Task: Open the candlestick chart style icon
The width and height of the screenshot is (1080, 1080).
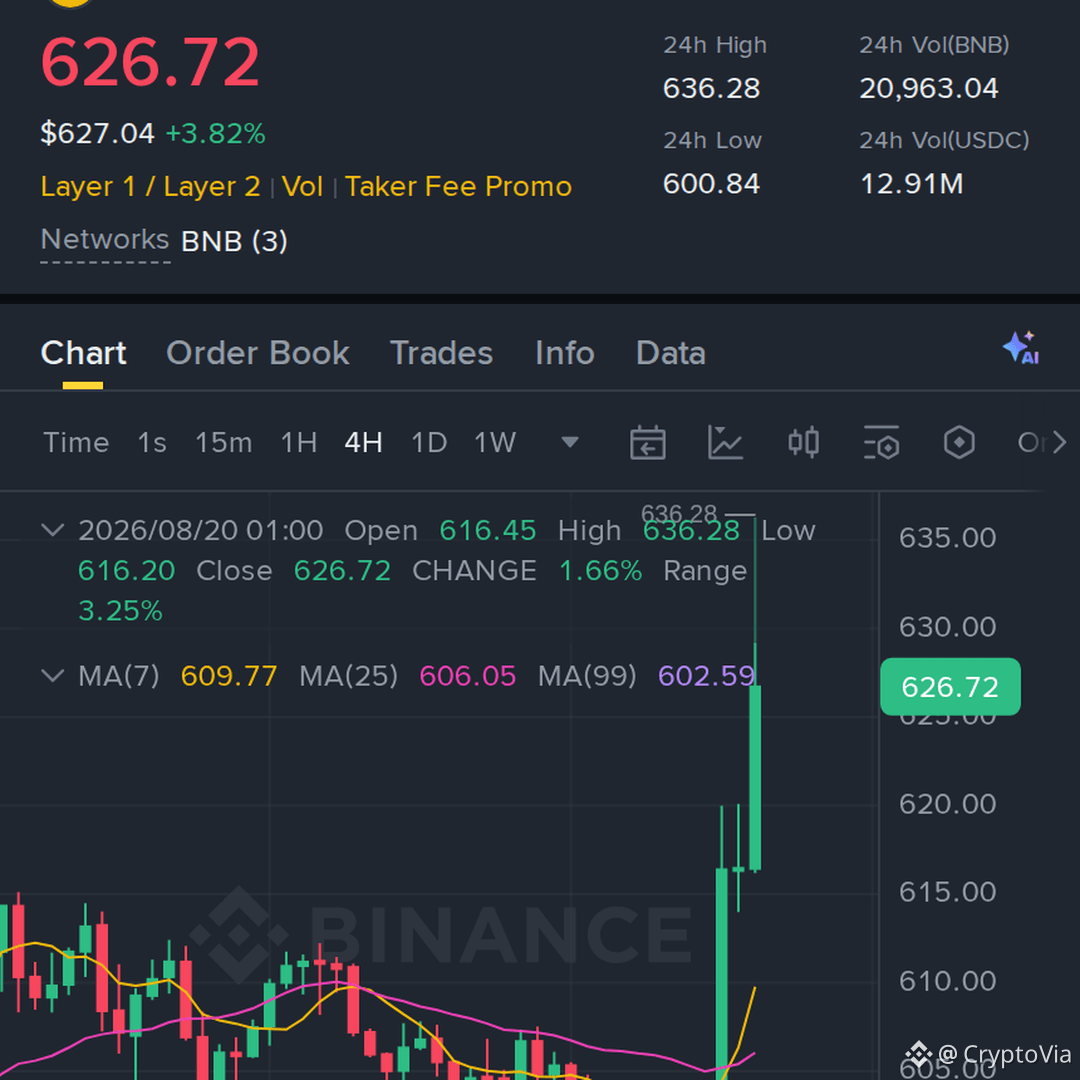Action: 804,442
